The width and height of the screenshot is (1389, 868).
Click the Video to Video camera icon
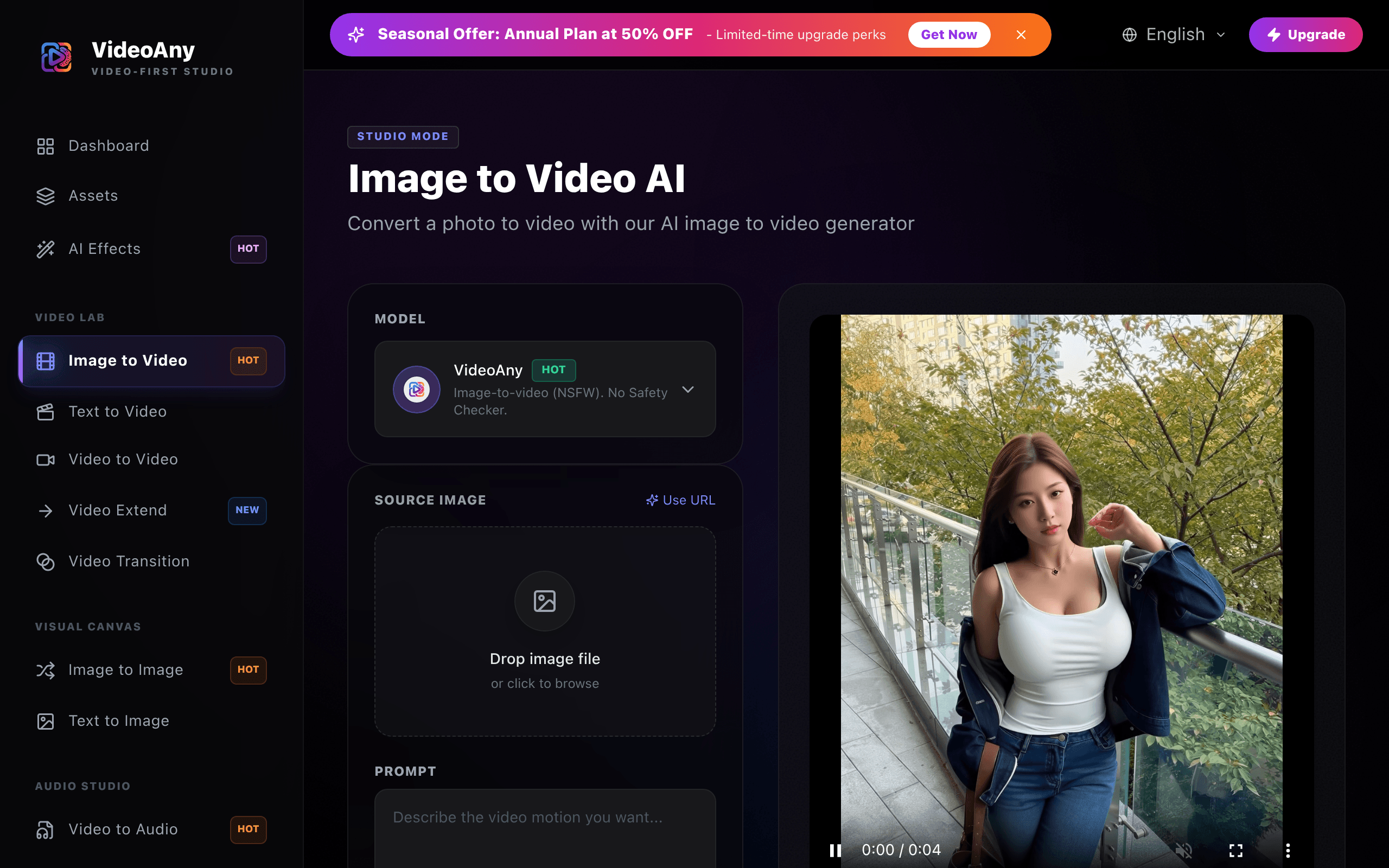46,460
